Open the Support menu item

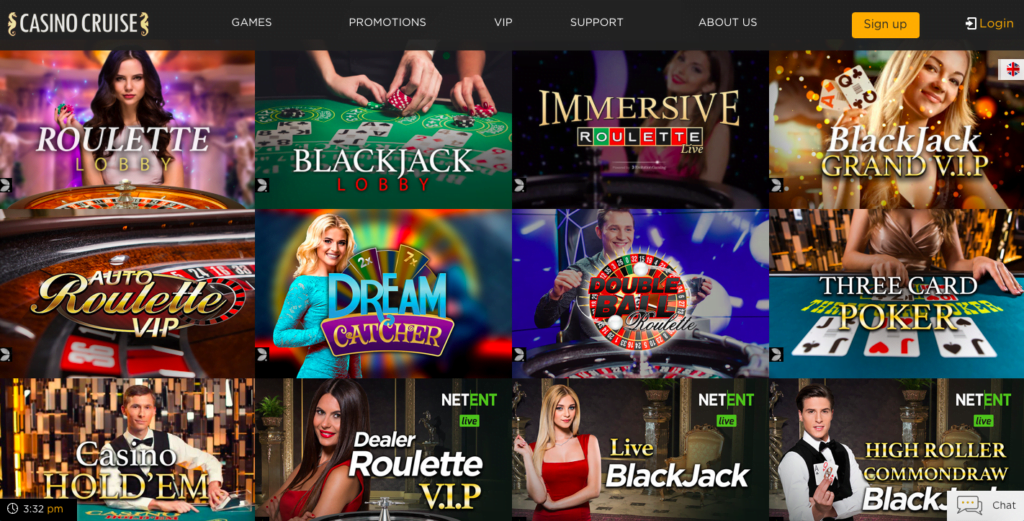coord(596,22)
